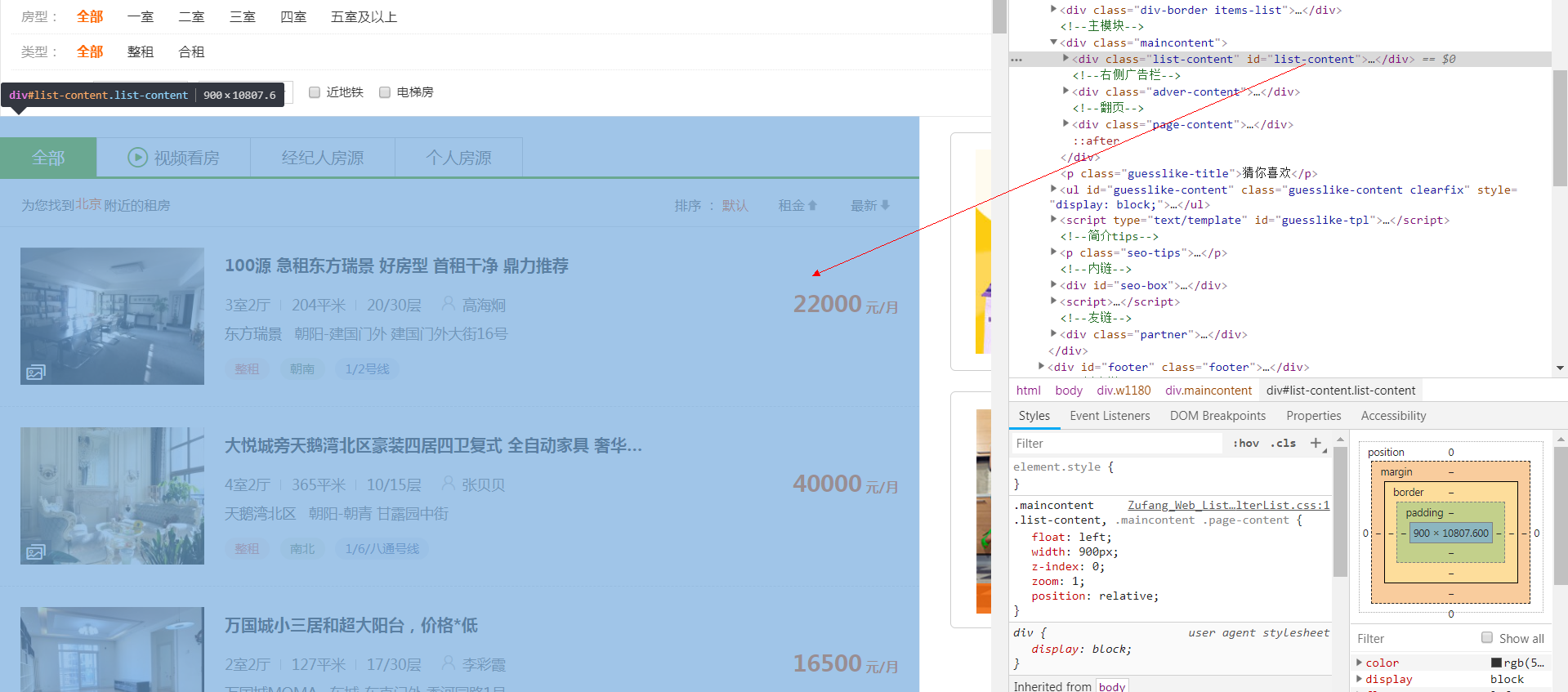Select the 个人房源 tab
The height and width of the screenshot is (692, 1568).
(x=458, y=158)
